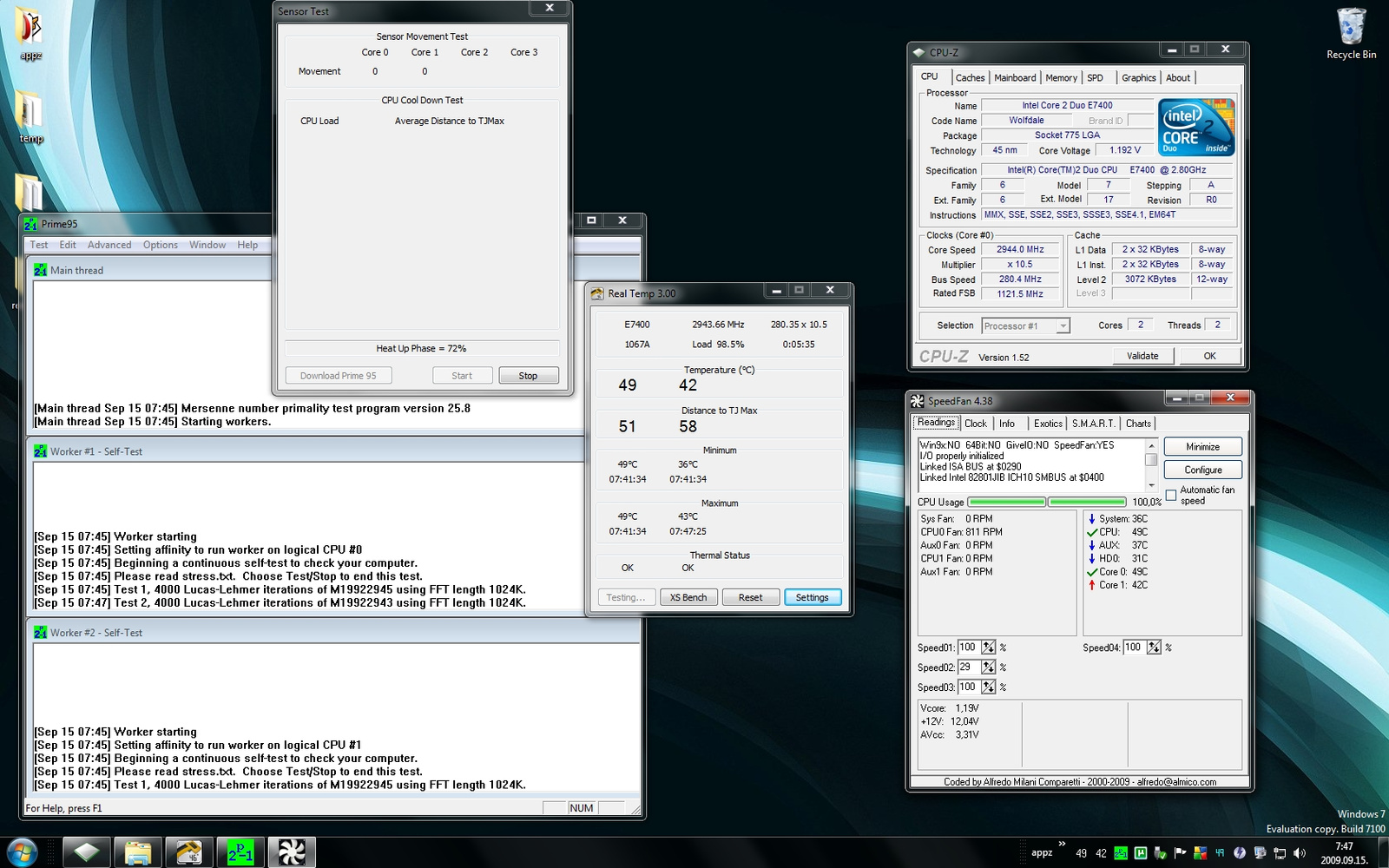Click the Speed02 value field
1389x868 pixels.
click(969, 667)
